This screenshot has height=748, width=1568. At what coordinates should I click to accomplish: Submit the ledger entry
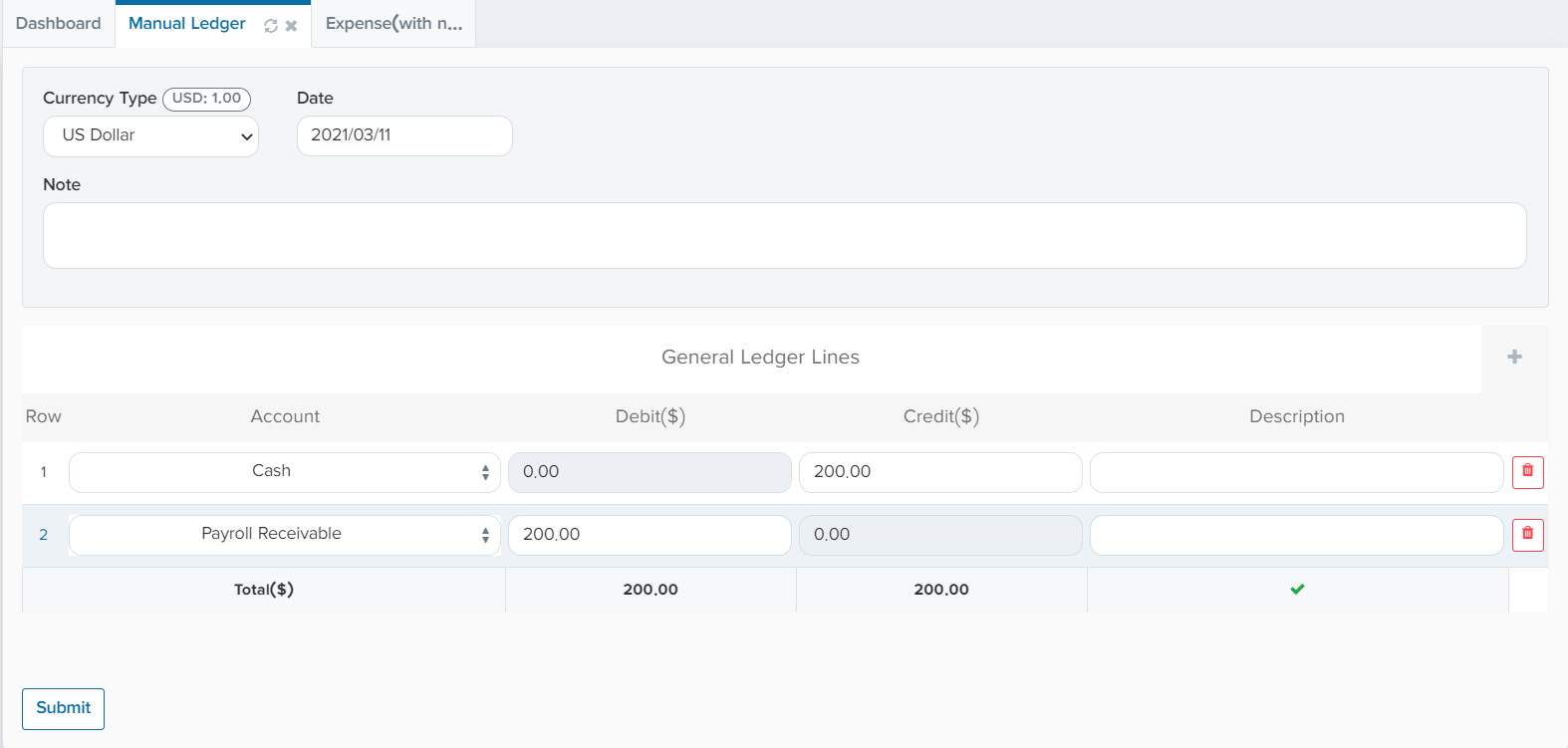pos(63,708)
